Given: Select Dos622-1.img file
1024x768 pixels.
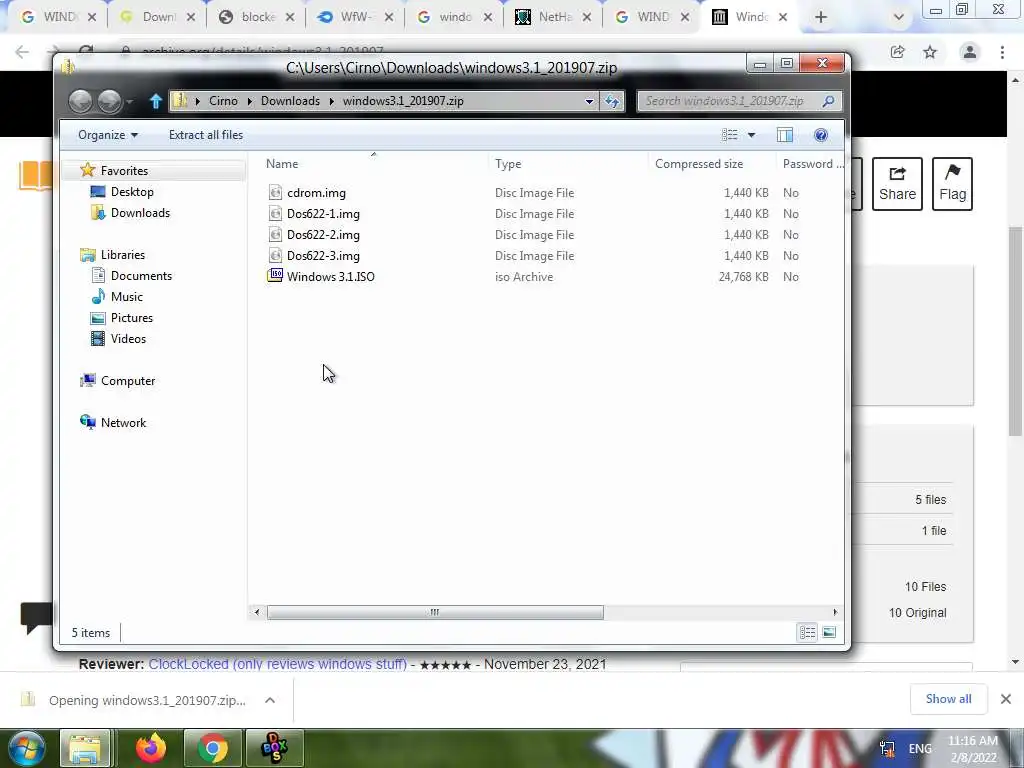Looking at the screenshot, I should point(323,214).
